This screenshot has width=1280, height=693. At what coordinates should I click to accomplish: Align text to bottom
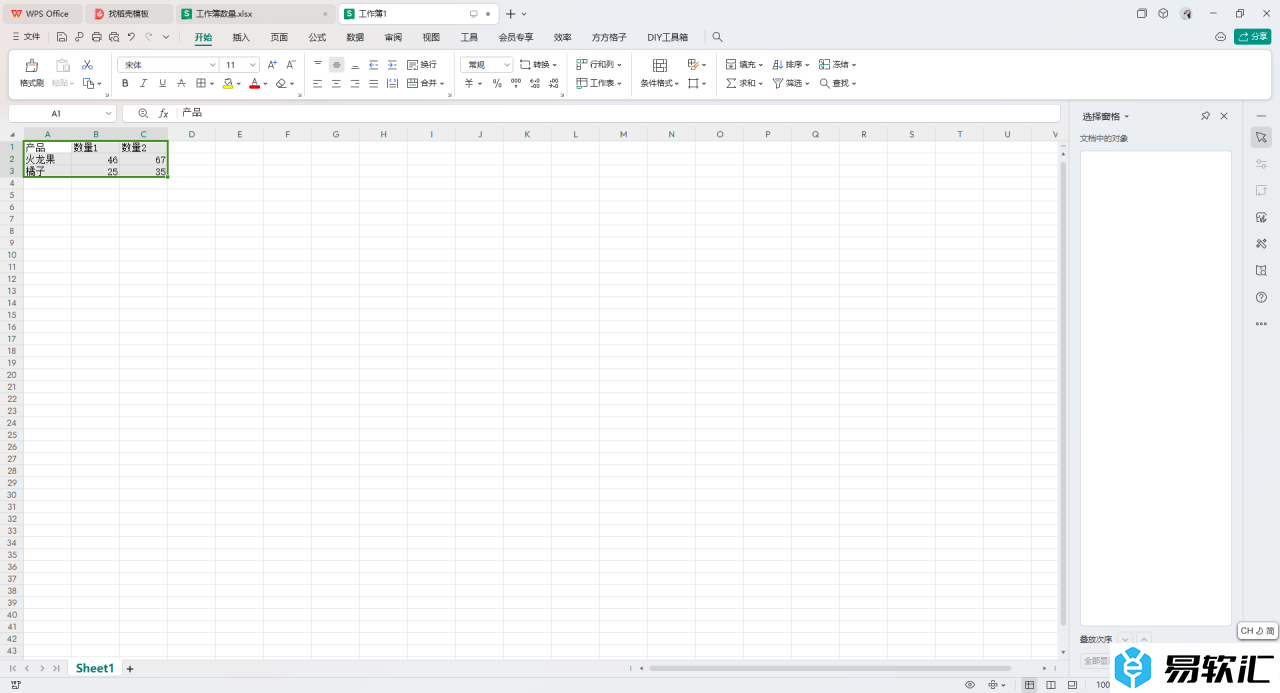coord(355,64)
